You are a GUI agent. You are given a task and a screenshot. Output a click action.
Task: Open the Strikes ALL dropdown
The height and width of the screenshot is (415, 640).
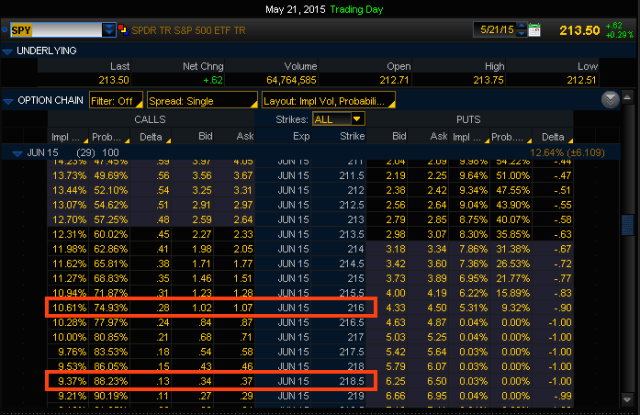coord(338,119)
